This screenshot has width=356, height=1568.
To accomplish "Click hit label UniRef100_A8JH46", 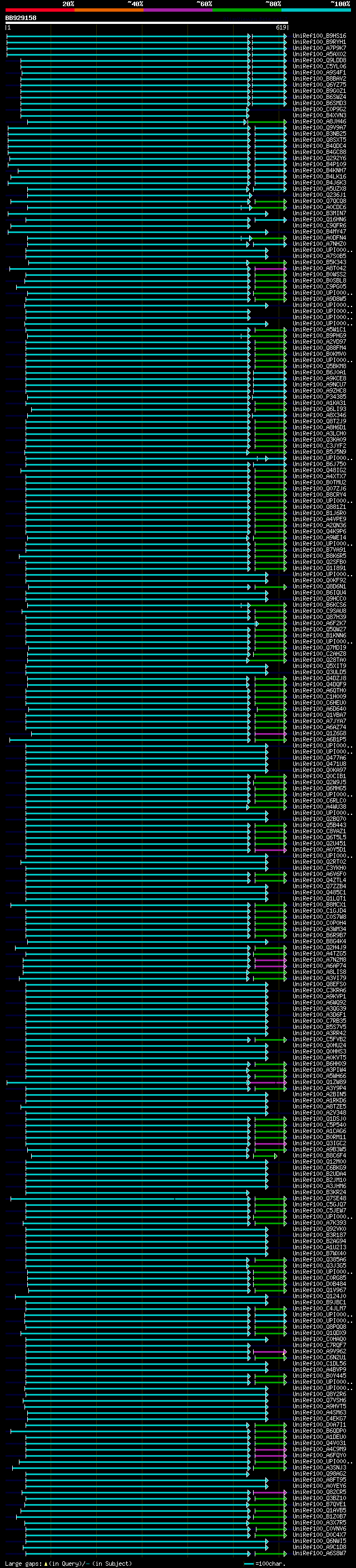I will [319, 122].
